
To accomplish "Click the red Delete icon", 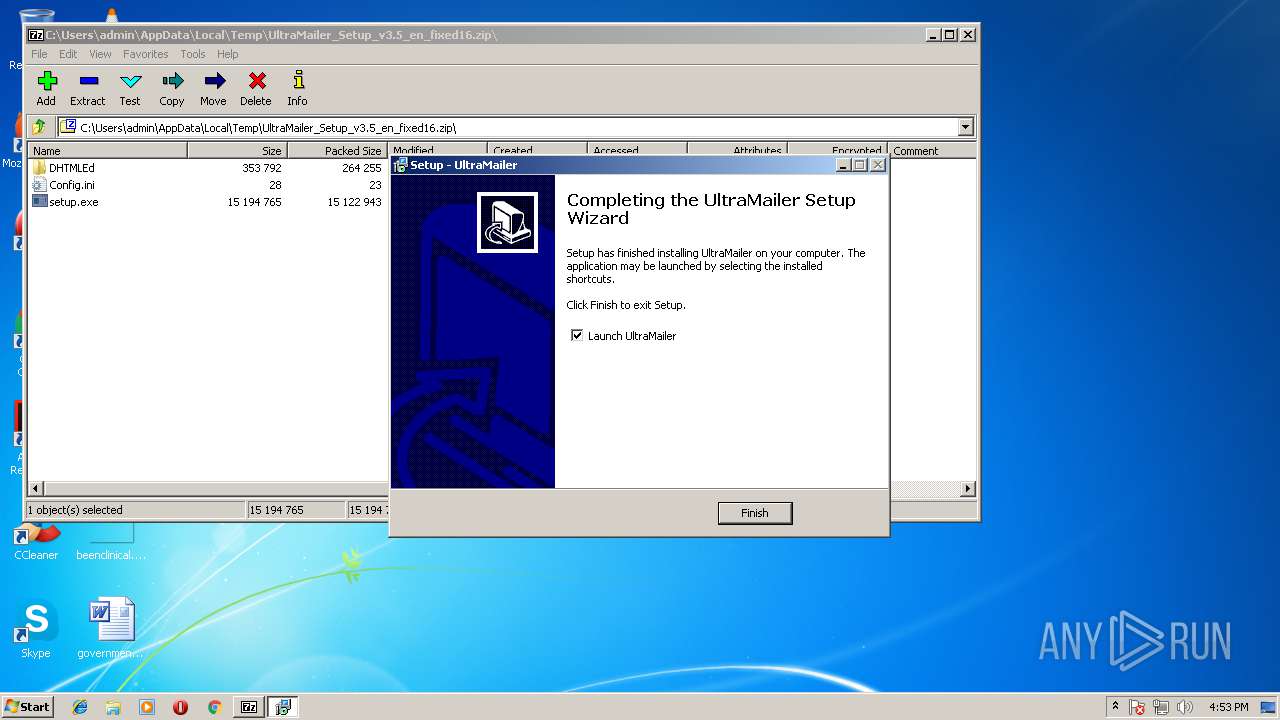I will point(256,89).
